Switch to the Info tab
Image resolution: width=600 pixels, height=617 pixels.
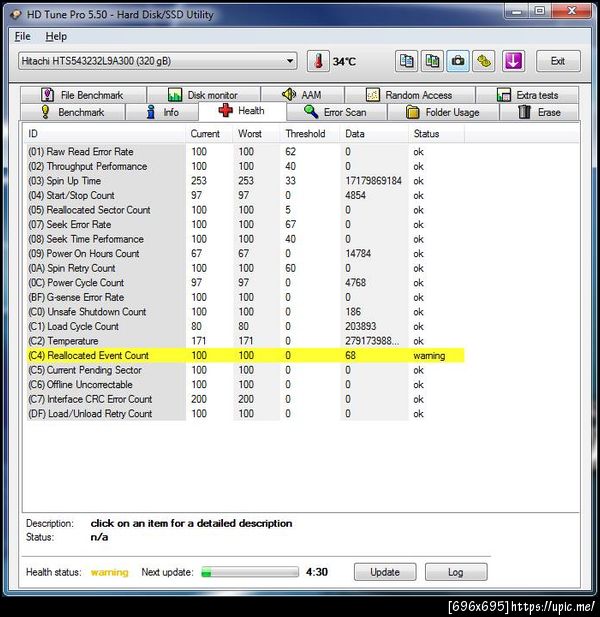162,112
